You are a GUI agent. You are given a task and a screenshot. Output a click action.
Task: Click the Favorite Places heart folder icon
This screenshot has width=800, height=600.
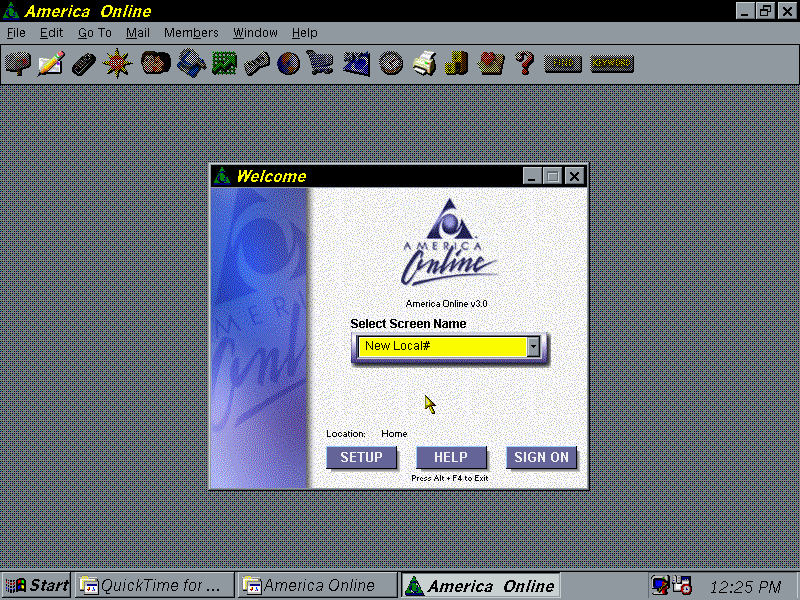(x=490, y=64)
